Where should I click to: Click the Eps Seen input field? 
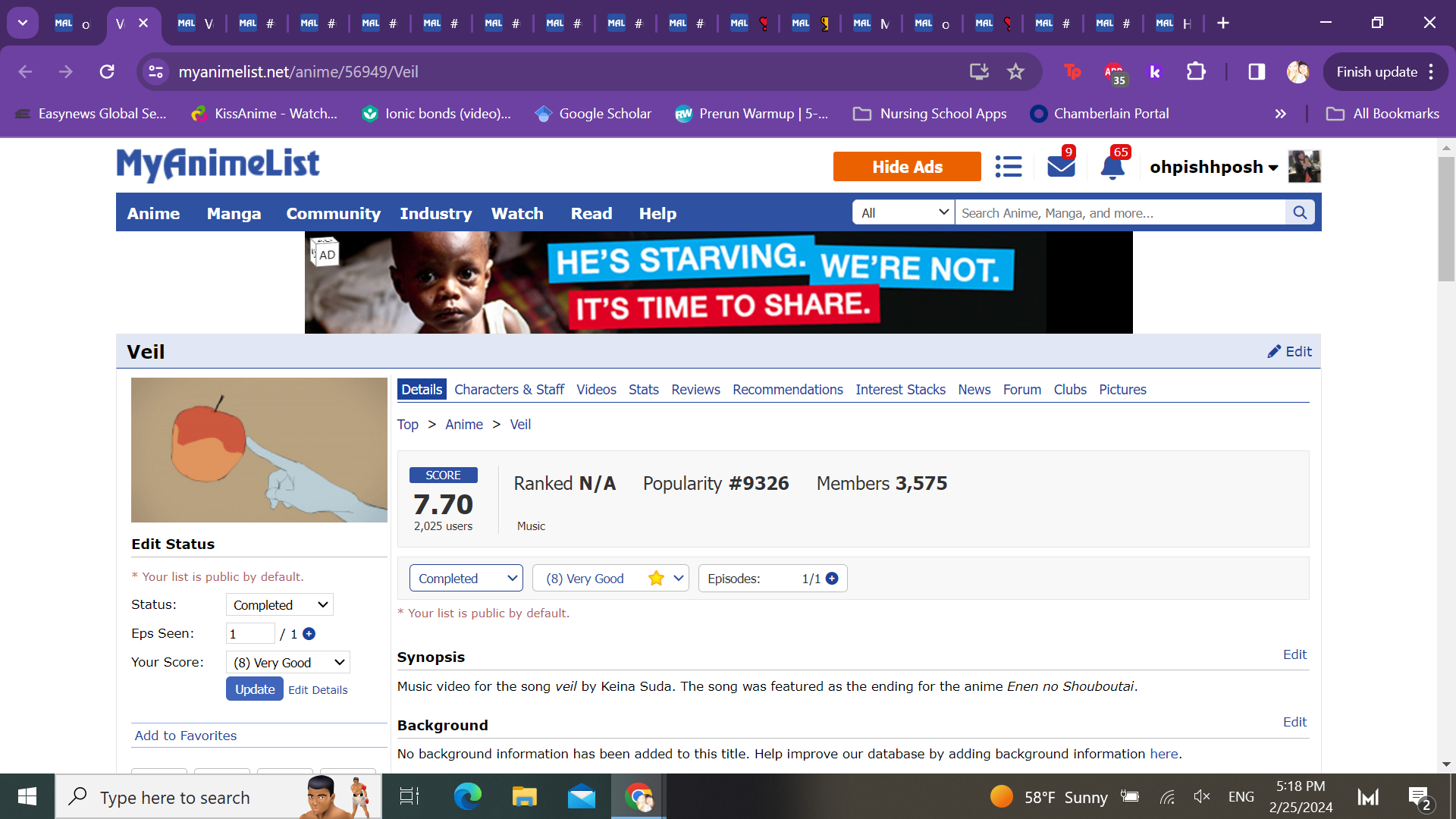click(250, 634)
